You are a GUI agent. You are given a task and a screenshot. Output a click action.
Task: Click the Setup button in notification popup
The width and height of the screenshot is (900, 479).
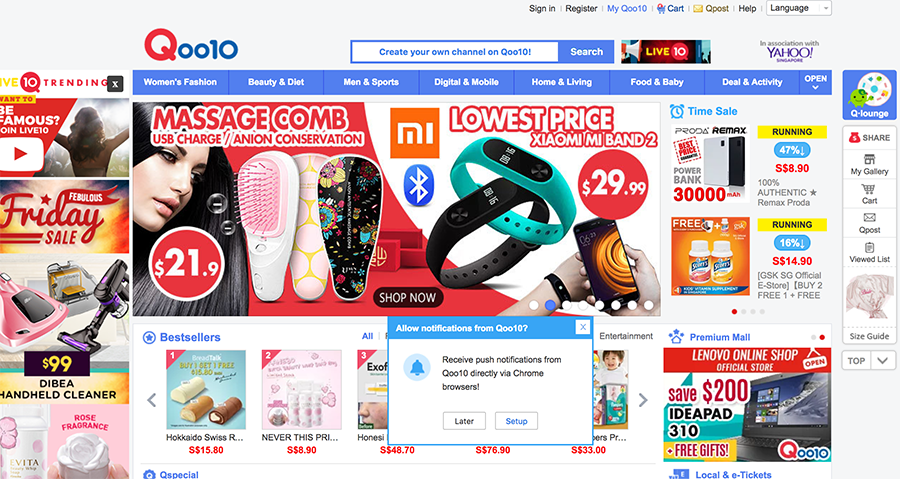(x=516, y=421)
